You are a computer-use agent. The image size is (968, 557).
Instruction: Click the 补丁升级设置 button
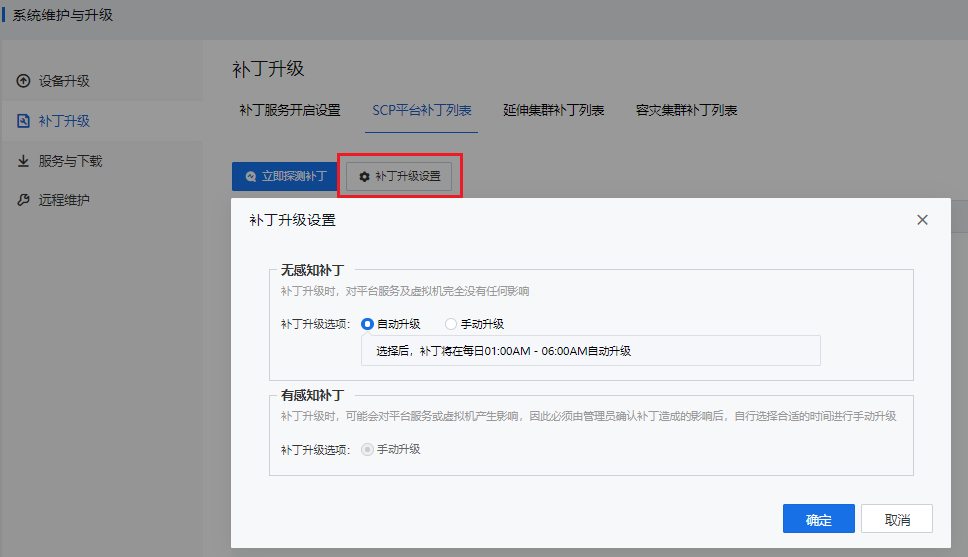coord(399,177)
